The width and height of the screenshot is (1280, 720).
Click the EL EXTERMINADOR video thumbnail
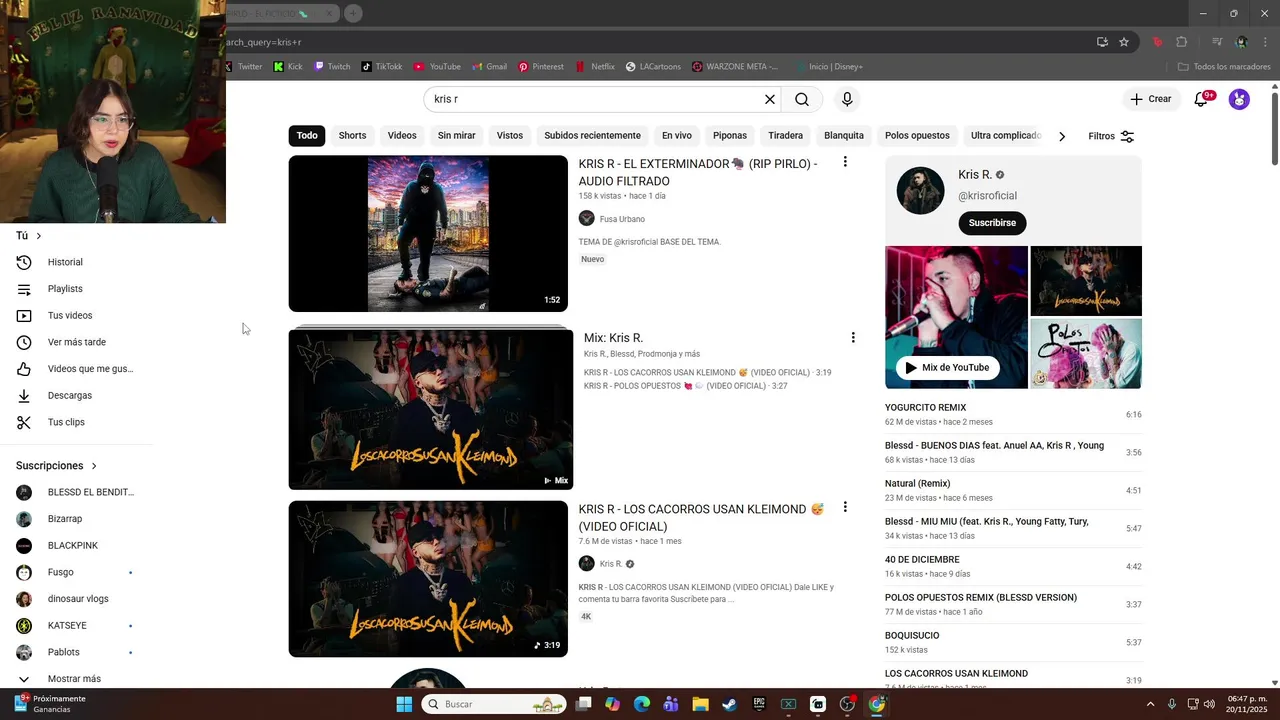click(x=428, y=233)
